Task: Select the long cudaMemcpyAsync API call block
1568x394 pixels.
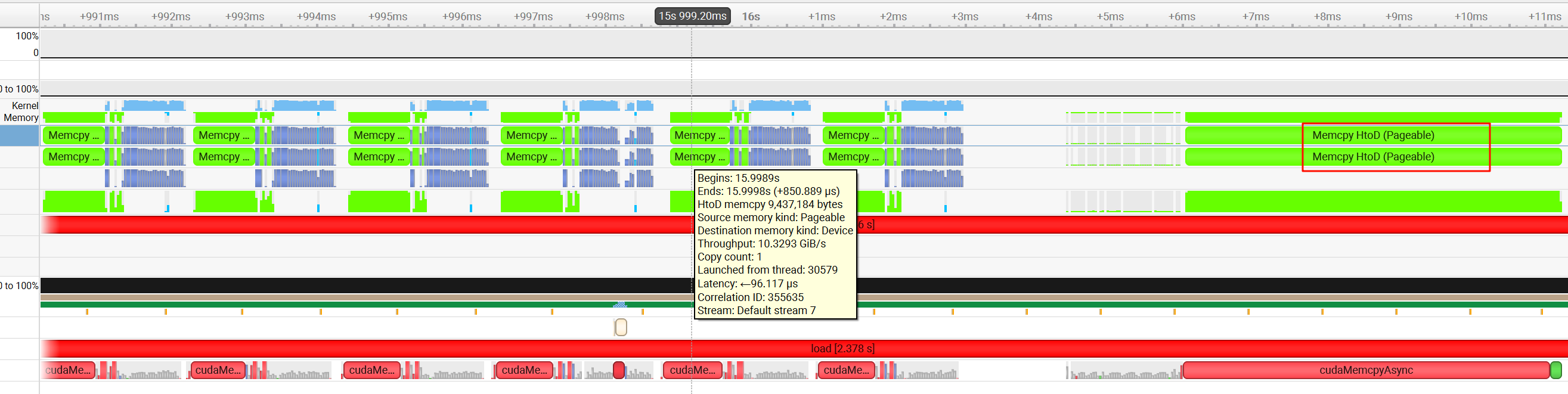Action: click(x=1365, y=370)
